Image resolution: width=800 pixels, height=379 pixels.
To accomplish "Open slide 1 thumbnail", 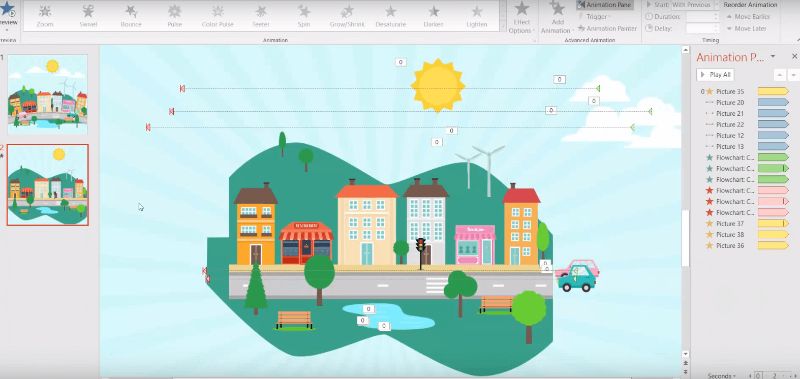I will click(x=47, y=95).
